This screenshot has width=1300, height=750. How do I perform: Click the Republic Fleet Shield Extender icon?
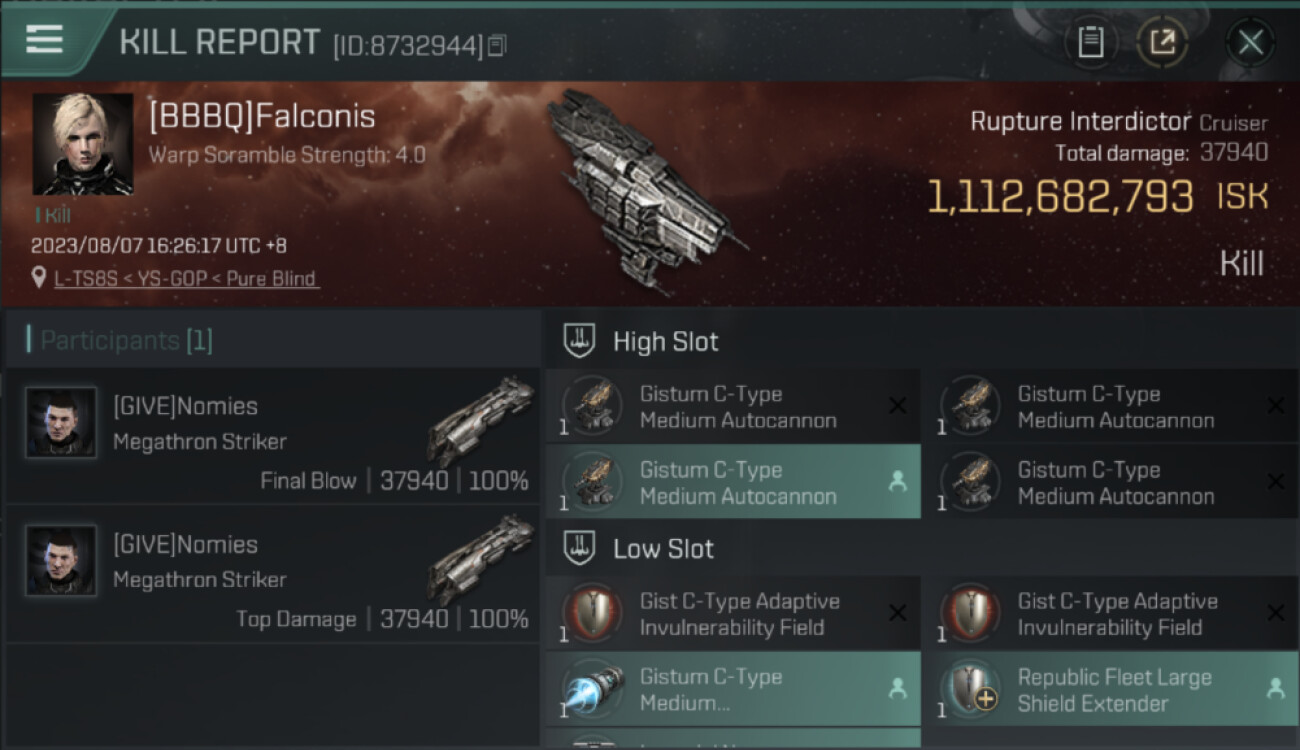pos(969,690)
